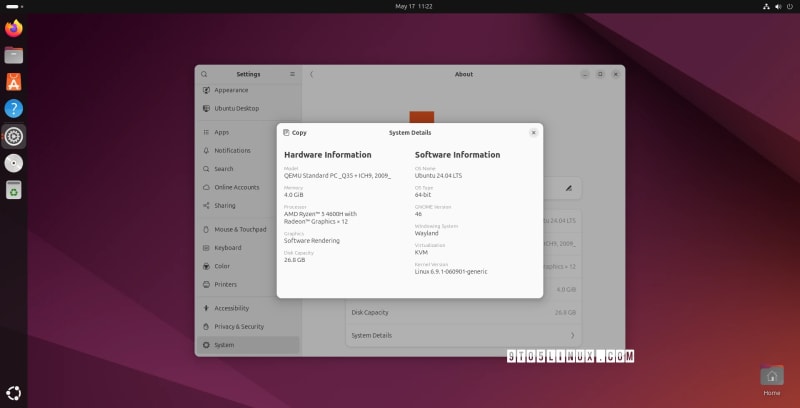Click the disc media icon in the dock
This screenshot has height=408, width=800.
[x=14, y=163]
